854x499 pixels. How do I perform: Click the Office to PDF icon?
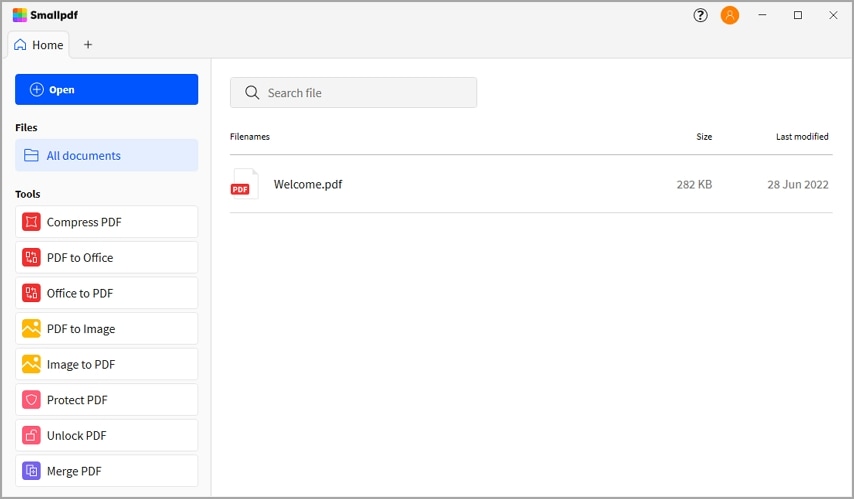tap(31, 293)
